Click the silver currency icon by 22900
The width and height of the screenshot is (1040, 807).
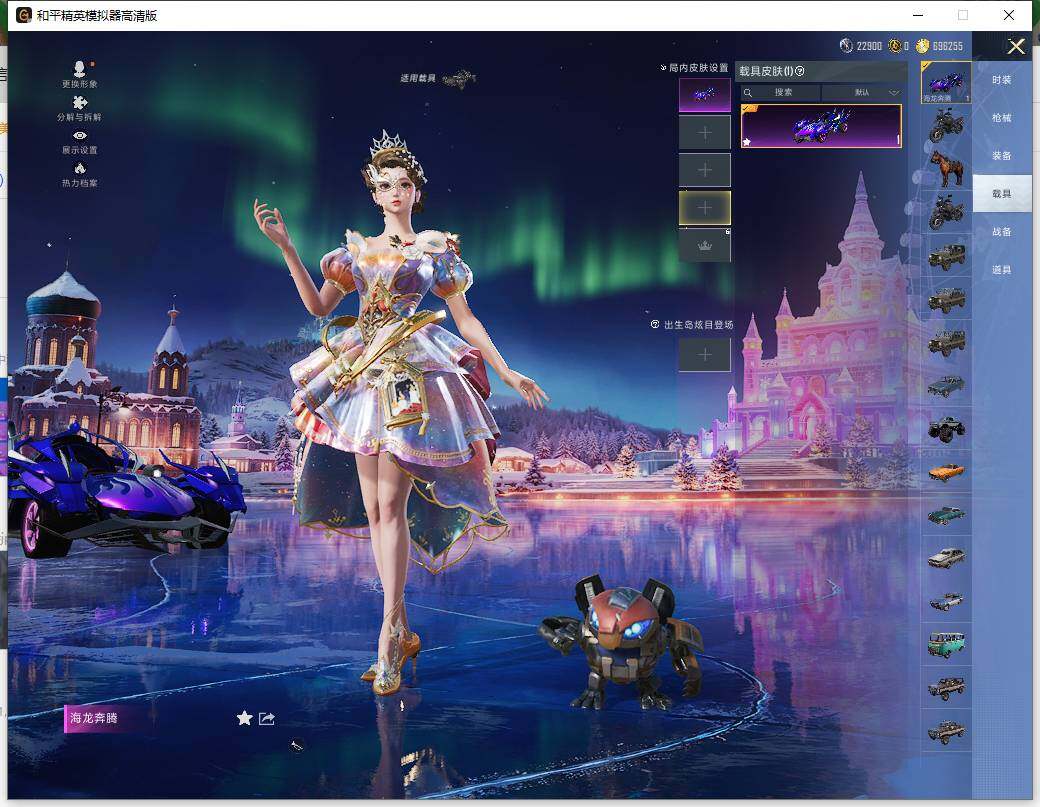point(846,46)
